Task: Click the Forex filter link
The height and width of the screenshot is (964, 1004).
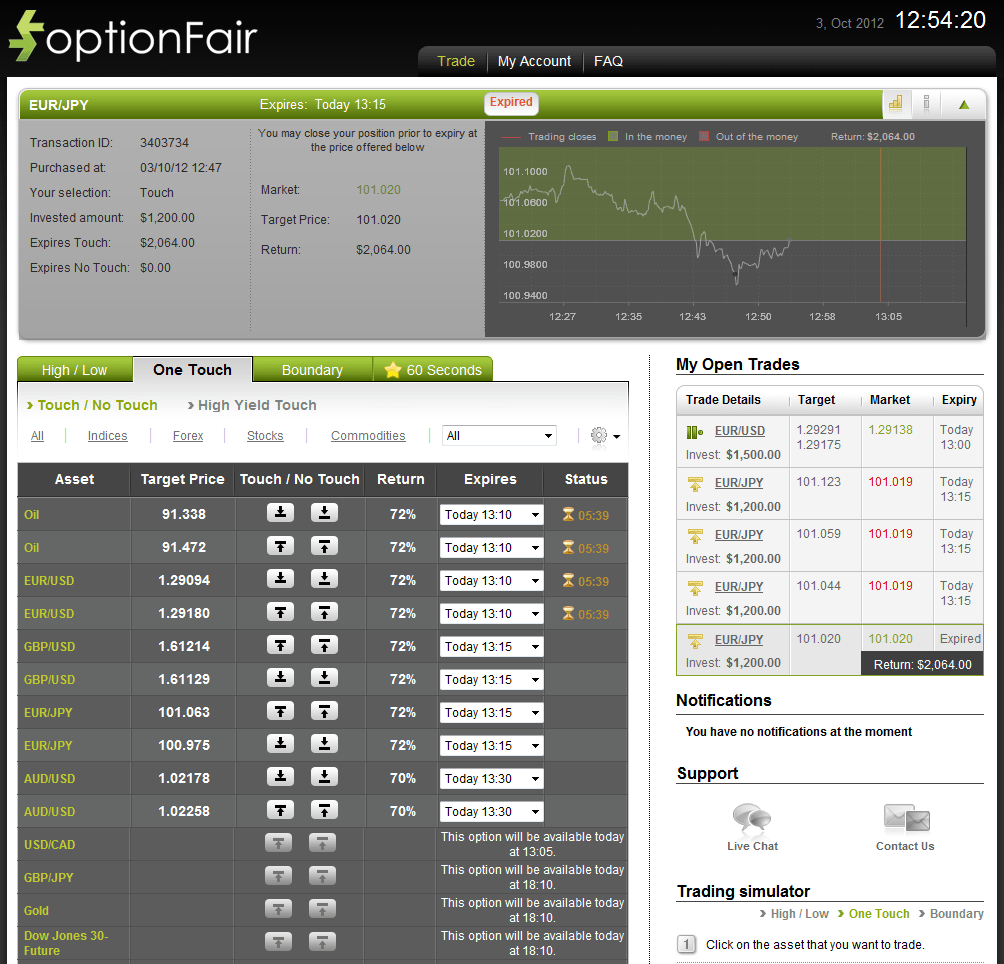Action: tap(187, 435)
